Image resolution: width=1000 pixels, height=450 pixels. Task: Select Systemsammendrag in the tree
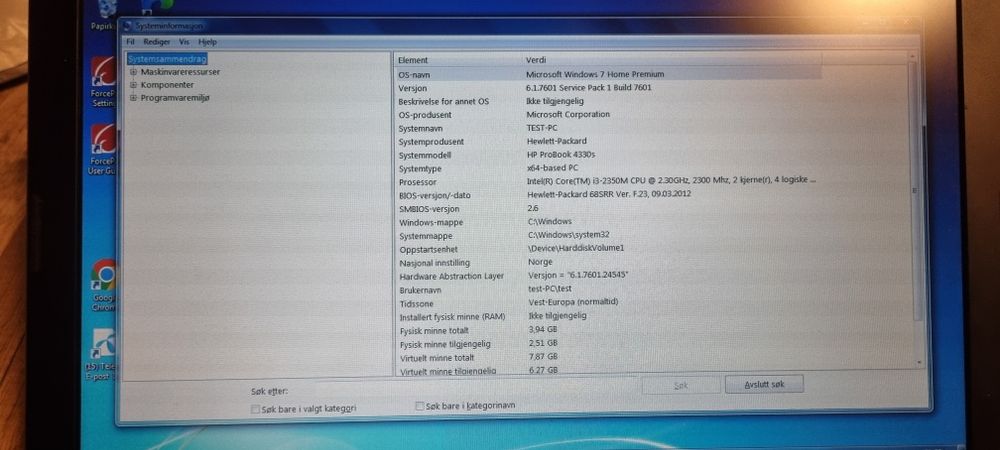167,59
